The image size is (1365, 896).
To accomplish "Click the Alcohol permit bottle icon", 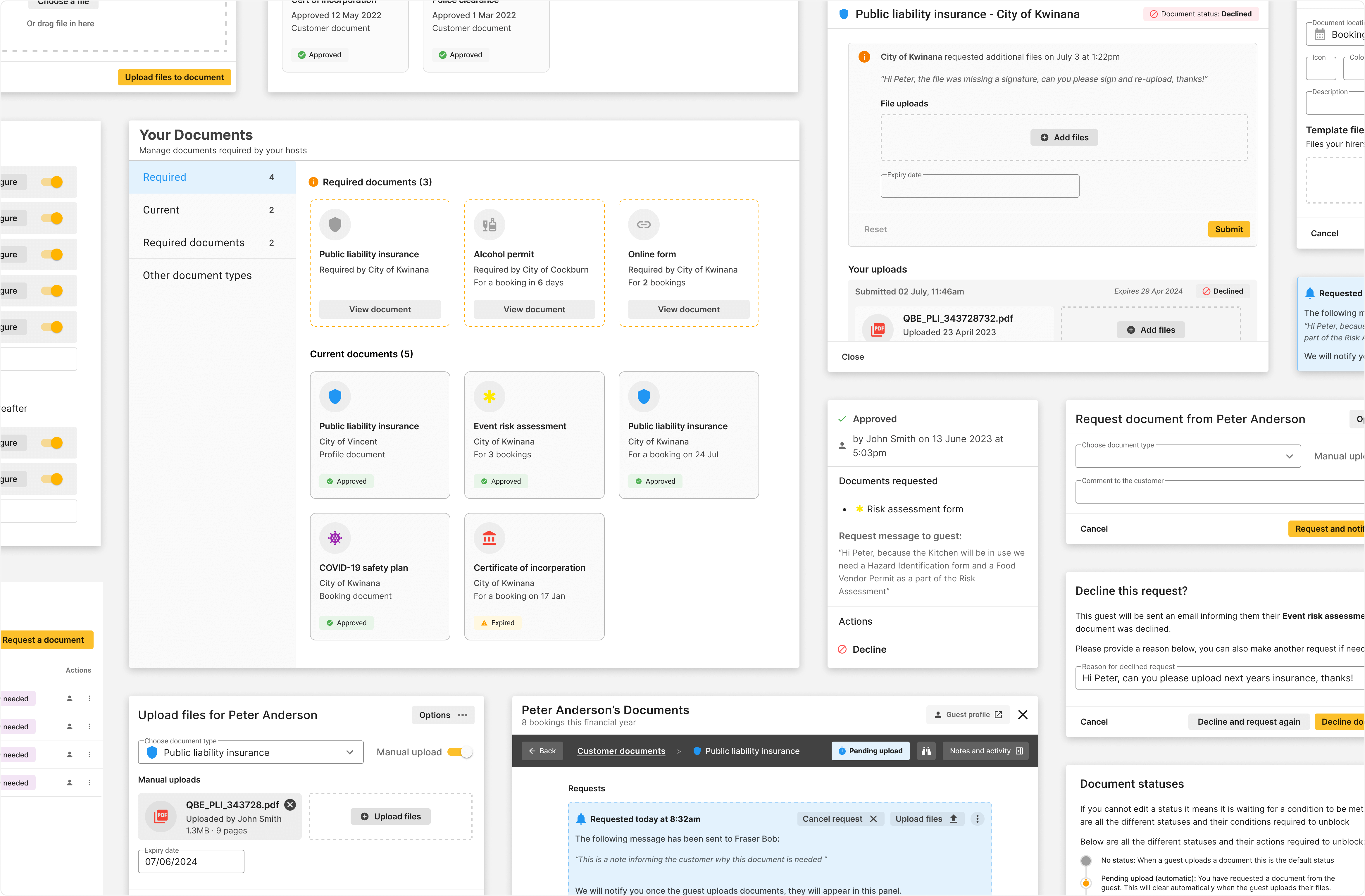I will (x=489, y=224).
